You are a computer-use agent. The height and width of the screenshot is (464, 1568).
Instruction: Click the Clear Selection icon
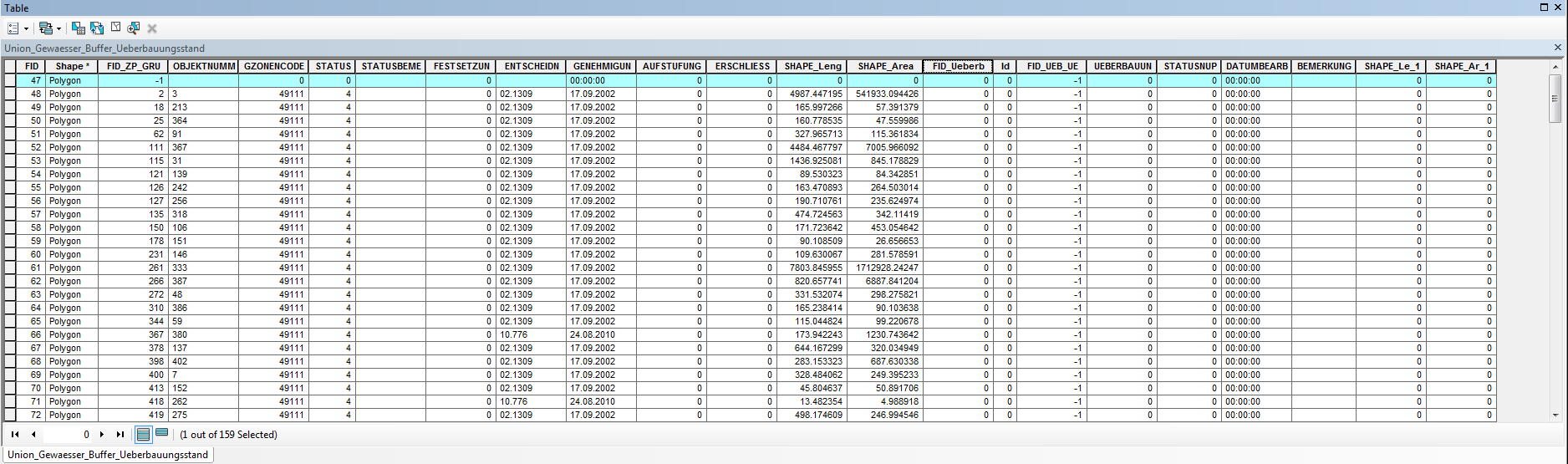[x=115, y=28]
